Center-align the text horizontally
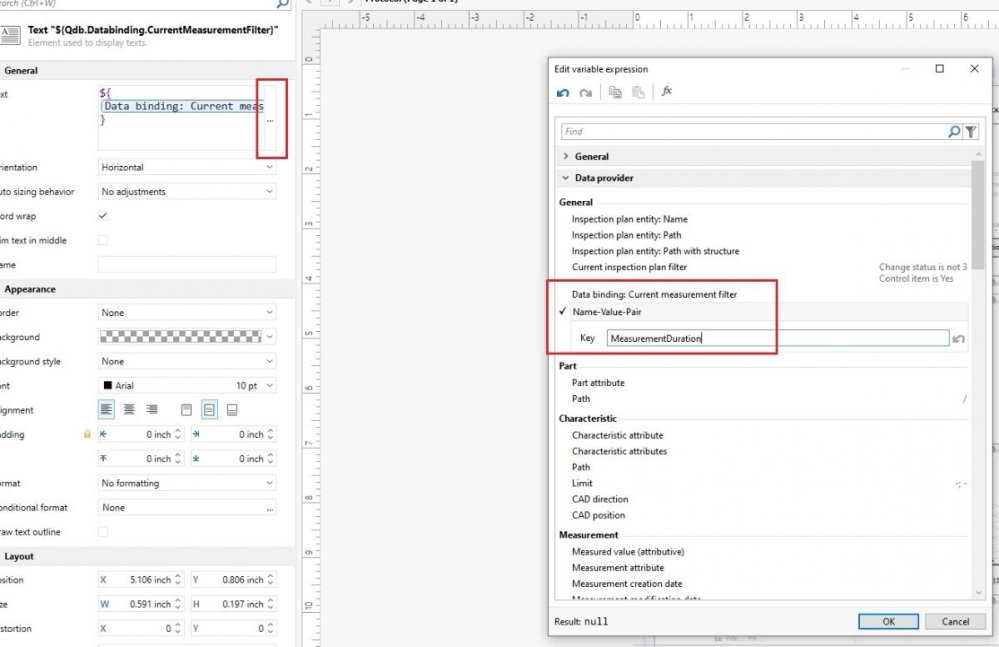The height and width of the screenshot is (647, 999). coord(129,410)
